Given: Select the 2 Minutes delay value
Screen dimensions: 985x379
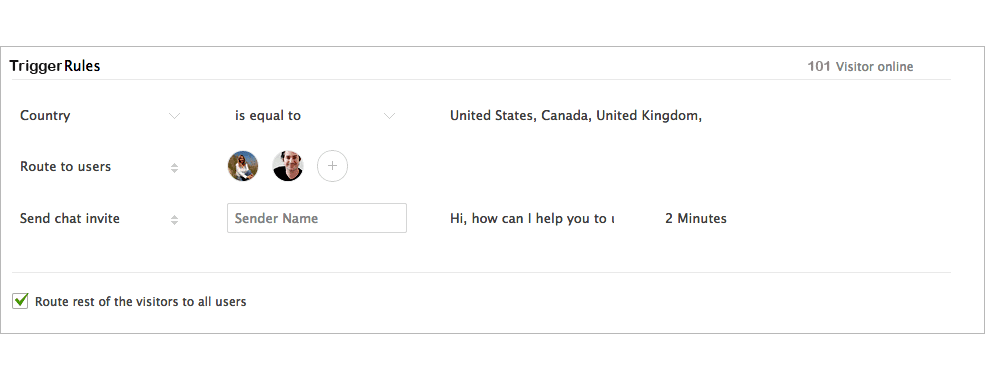Looking at the screenshot, I should coord(696,219).
